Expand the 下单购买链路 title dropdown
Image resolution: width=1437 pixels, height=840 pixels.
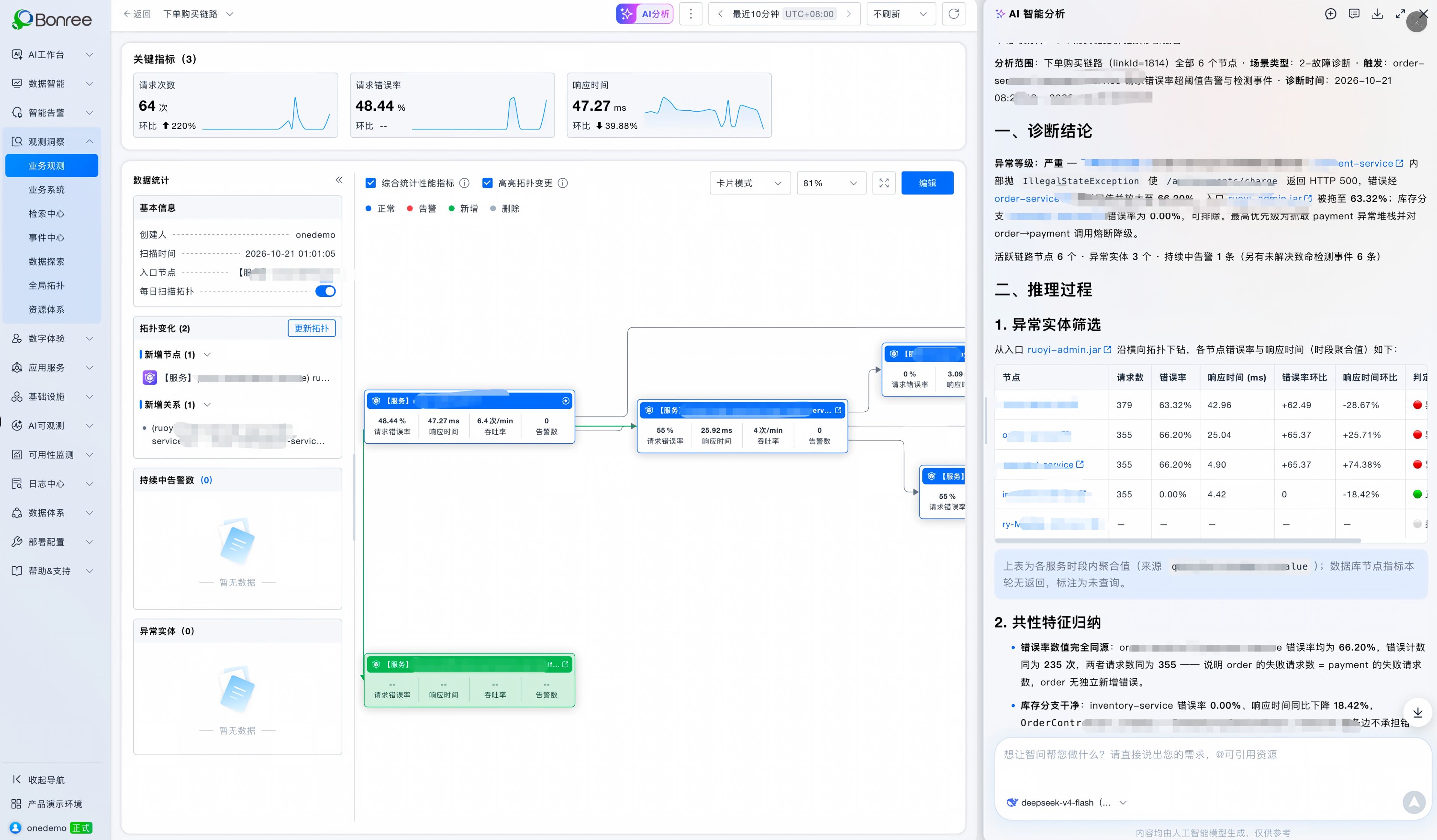[230, 14]
